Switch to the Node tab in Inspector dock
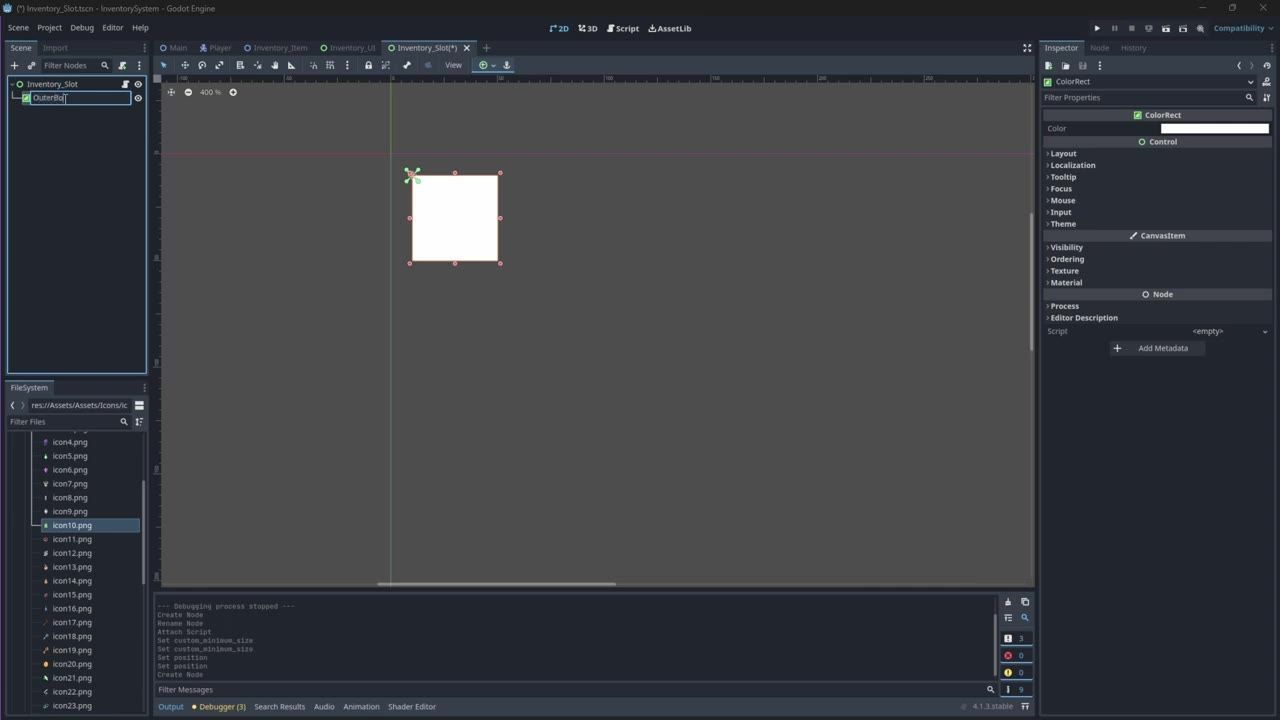Image resolution: width=1280 pixels, height=720 pixels. [1099, 48]
